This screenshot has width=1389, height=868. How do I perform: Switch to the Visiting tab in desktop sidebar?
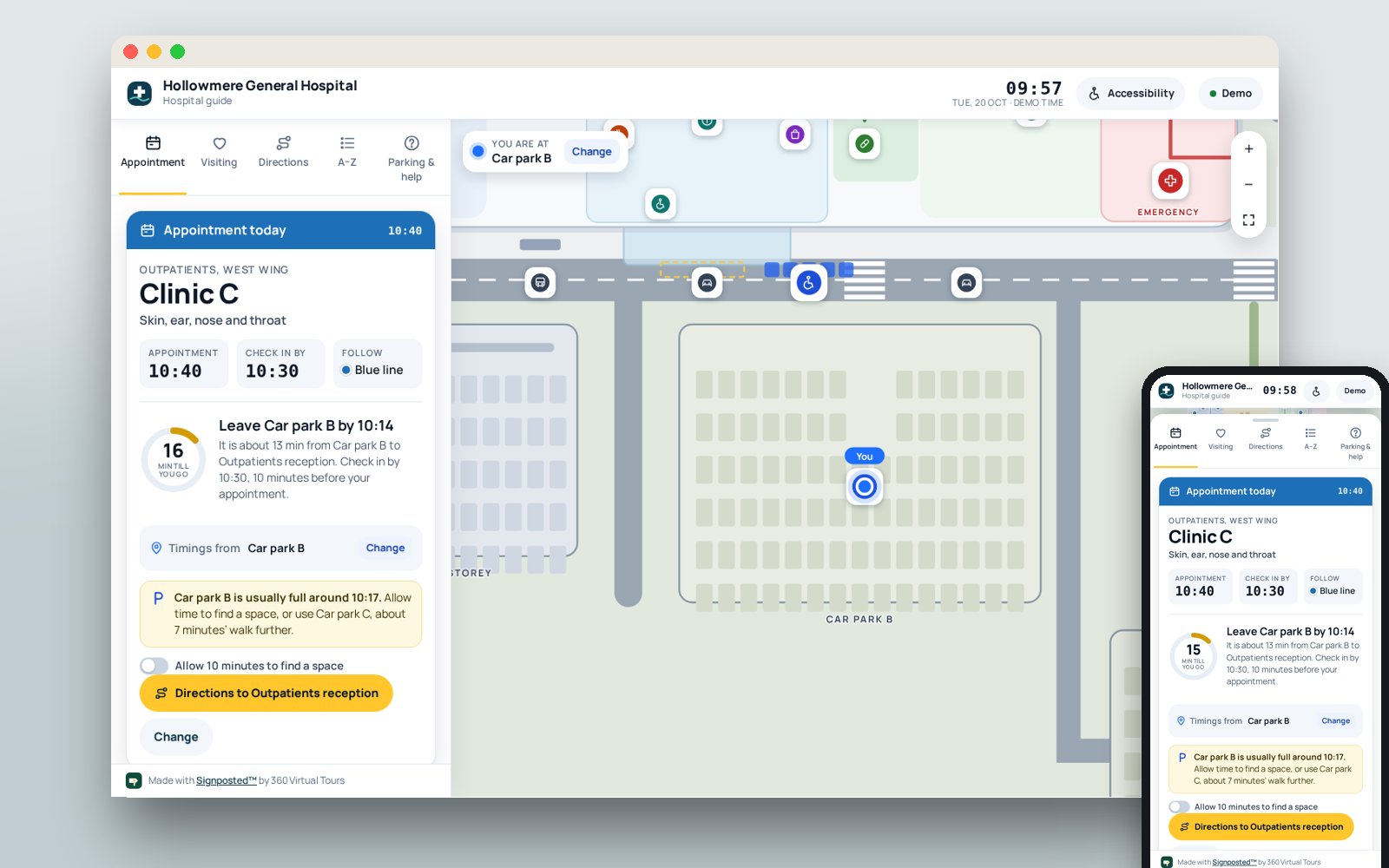[219, 153]
